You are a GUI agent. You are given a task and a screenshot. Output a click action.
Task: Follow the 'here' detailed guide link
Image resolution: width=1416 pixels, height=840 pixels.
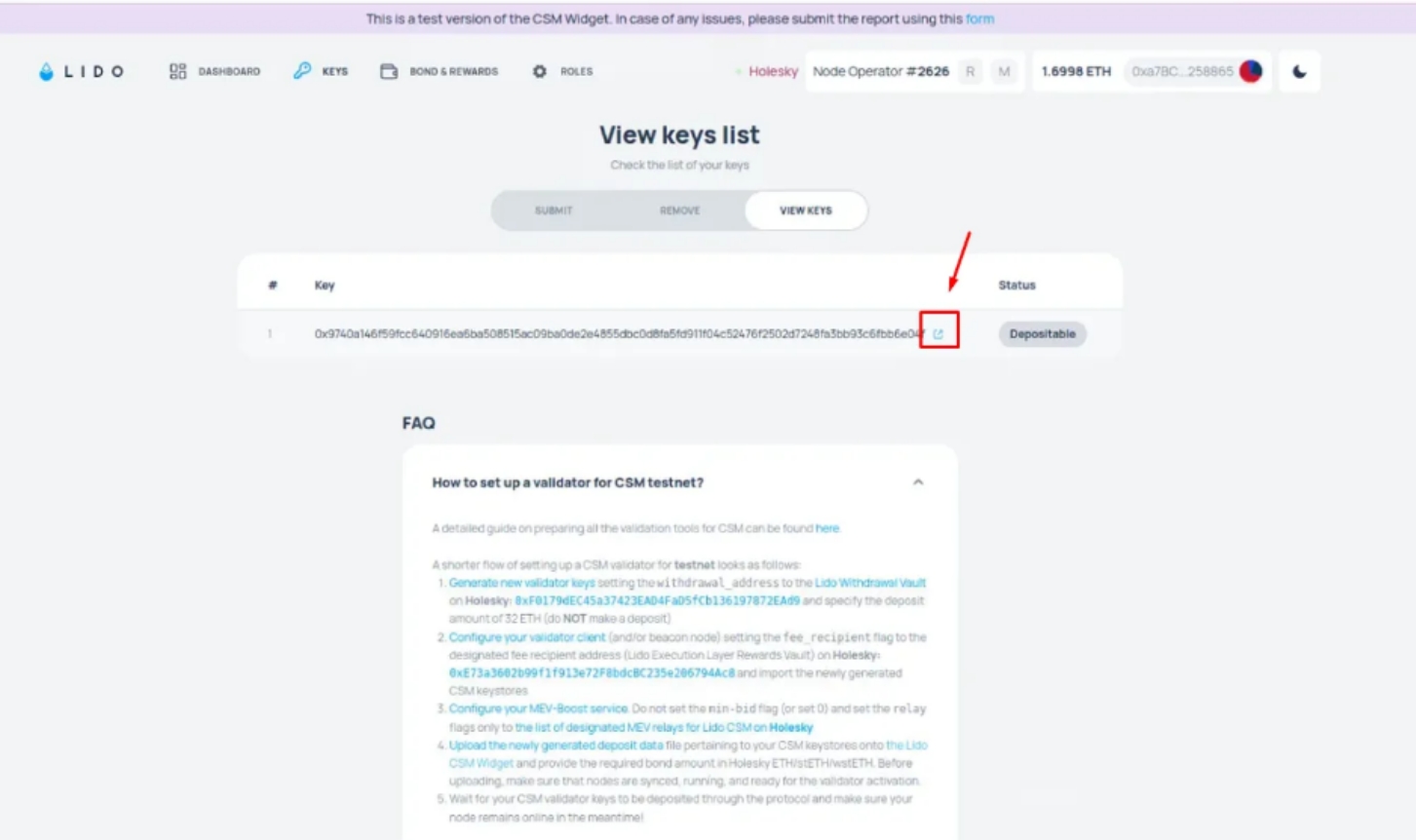[x=827, y=528]
